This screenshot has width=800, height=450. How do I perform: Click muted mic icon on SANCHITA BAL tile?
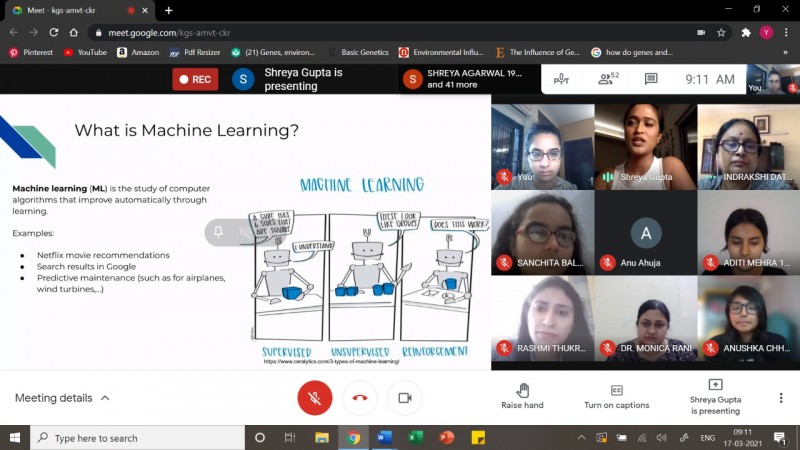(504, 263)
